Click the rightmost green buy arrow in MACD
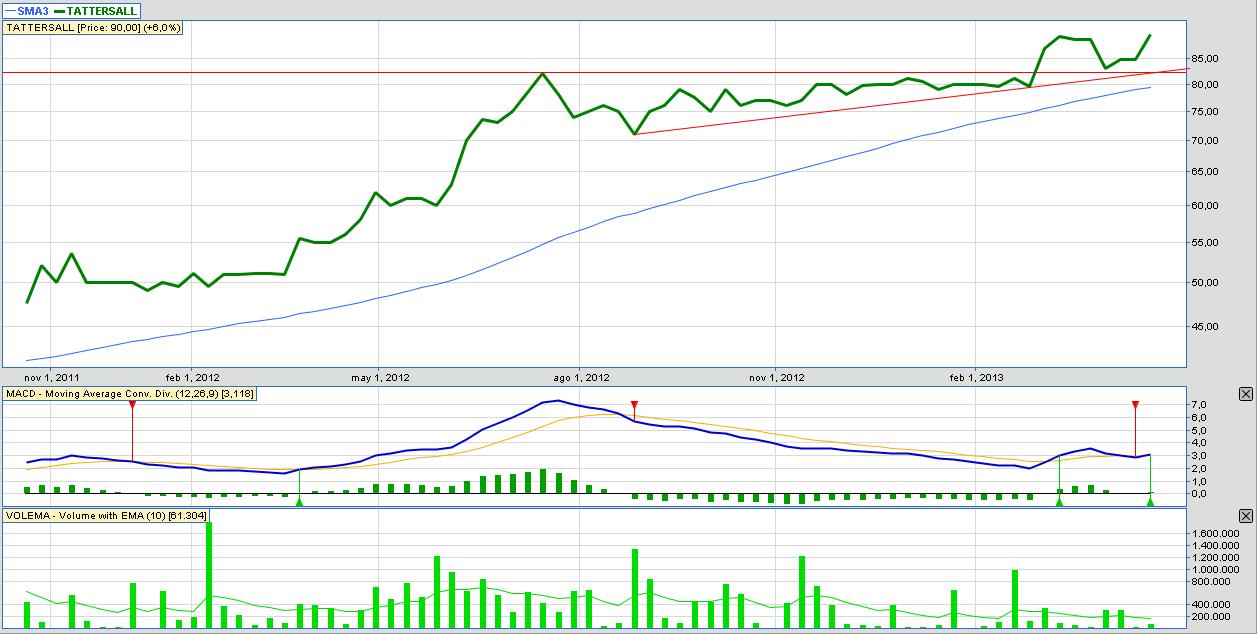The height and width of the screenshot is (634, 1257). click(1150, 501)
